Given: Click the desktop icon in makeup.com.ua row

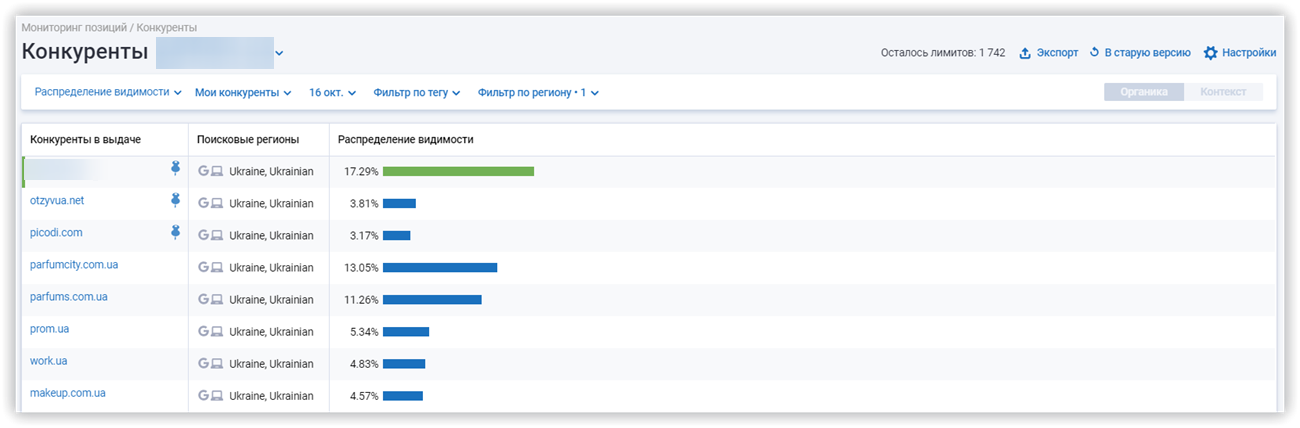Looking at the screenshot, I should point(217,395).
